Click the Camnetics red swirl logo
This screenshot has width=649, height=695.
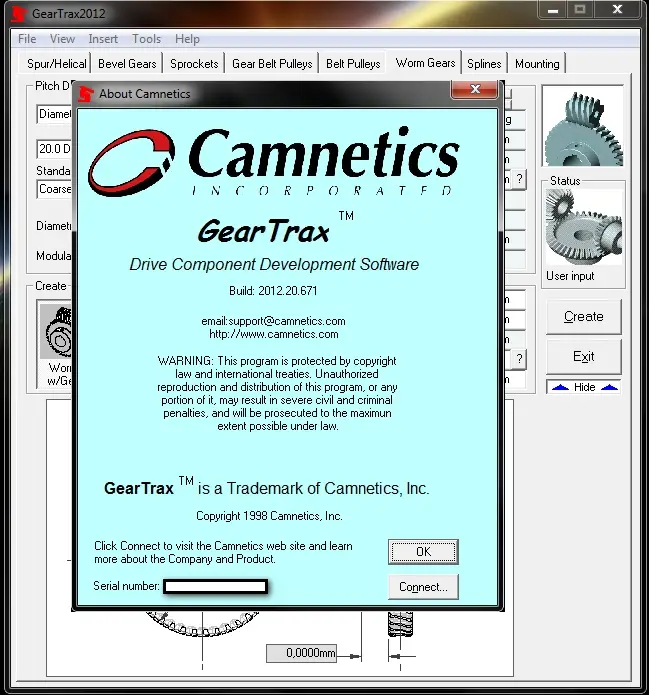coord(132,162)
